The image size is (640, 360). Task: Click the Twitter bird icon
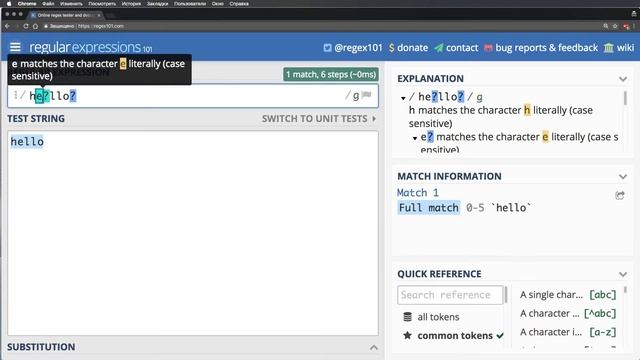click(x=327, y=48)
